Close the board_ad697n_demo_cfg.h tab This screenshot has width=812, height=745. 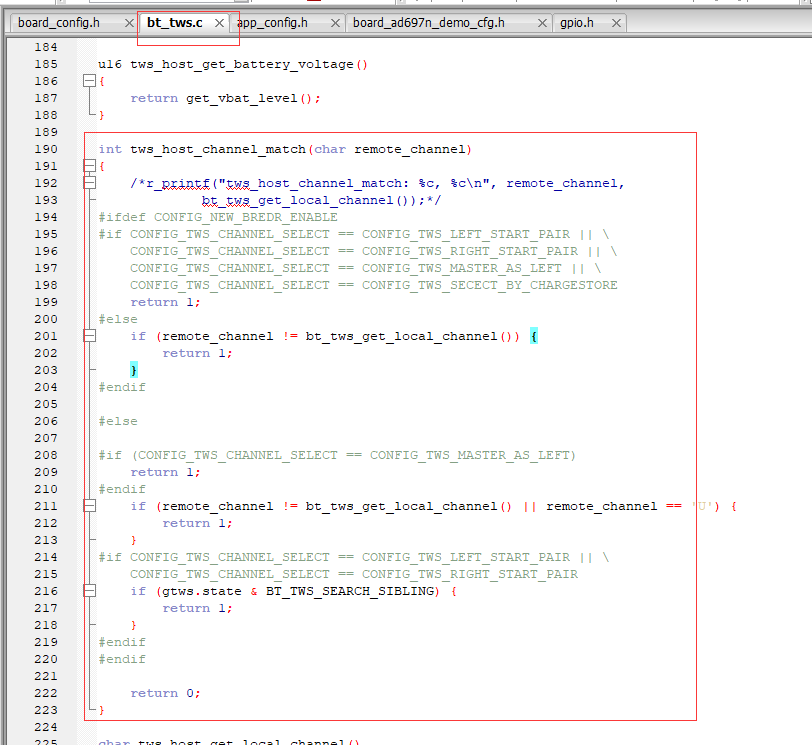[x=542, y=23]
